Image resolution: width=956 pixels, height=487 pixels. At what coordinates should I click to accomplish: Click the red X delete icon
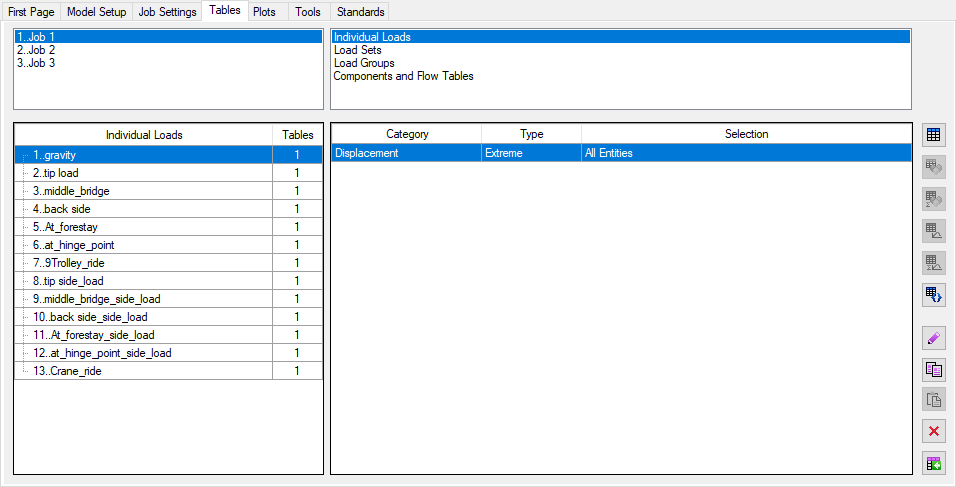934,431
